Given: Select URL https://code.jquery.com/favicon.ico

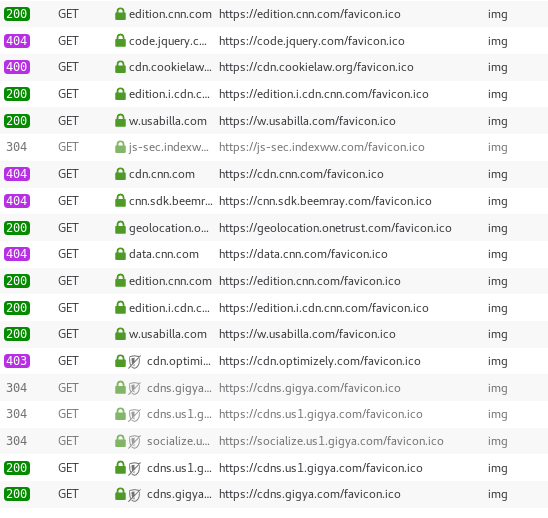Looking at the screenshot, I should (312, 41).
